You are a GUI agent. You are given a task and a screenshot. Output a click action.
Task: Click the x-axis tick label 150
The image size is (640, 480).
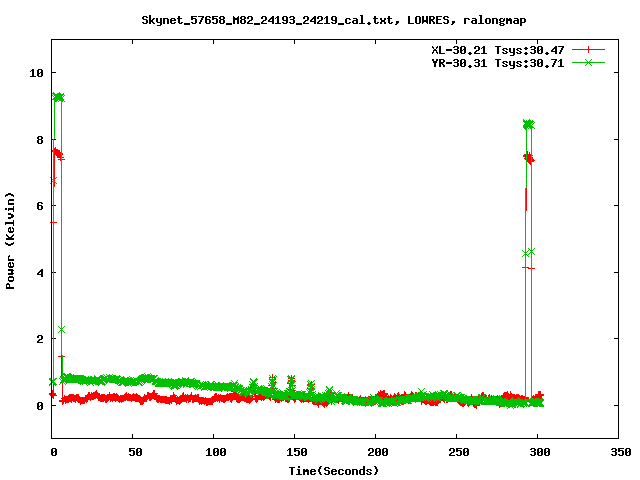click(x=296, y=452)
